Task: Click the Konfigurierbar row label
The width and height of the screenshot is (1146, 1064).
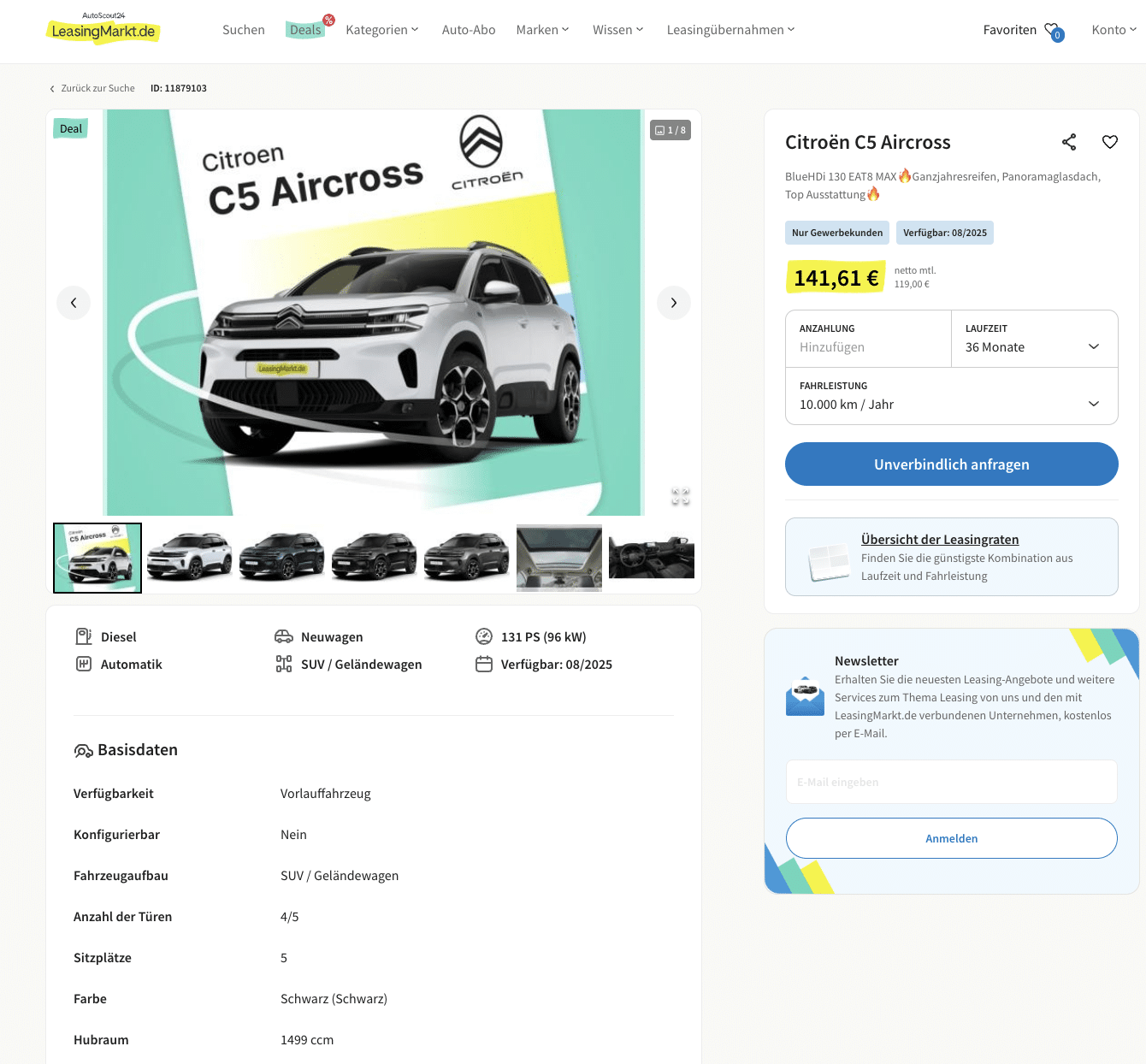Action: point(116,835)
